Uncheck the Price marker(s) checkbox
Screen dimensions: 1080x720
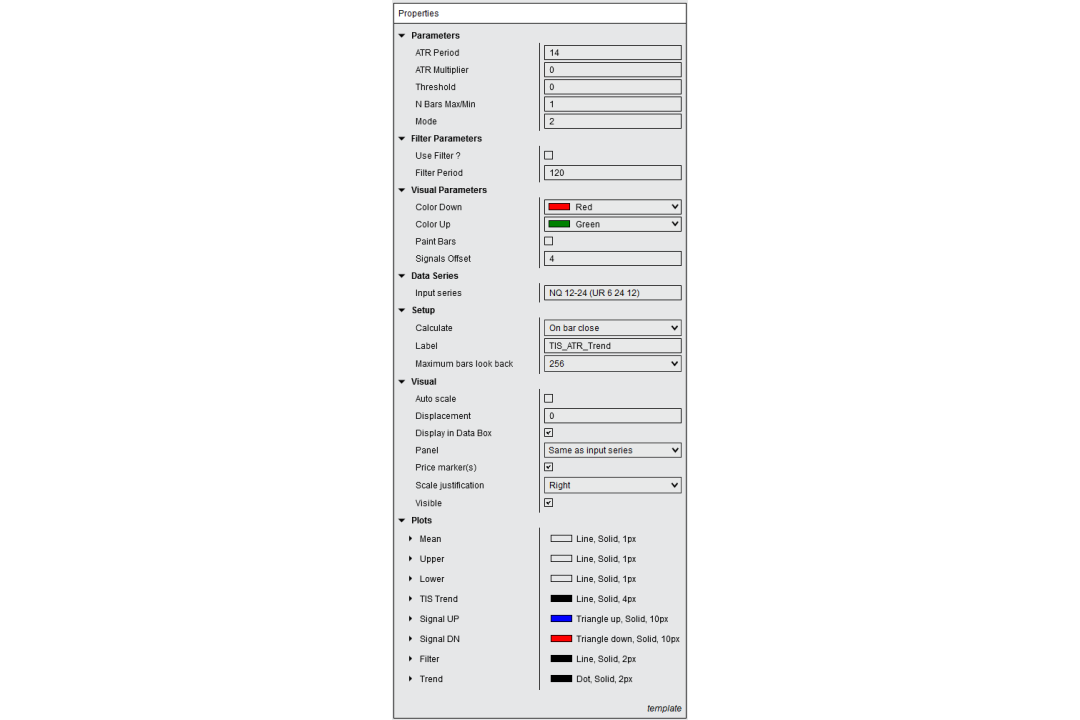coord(548,467)
